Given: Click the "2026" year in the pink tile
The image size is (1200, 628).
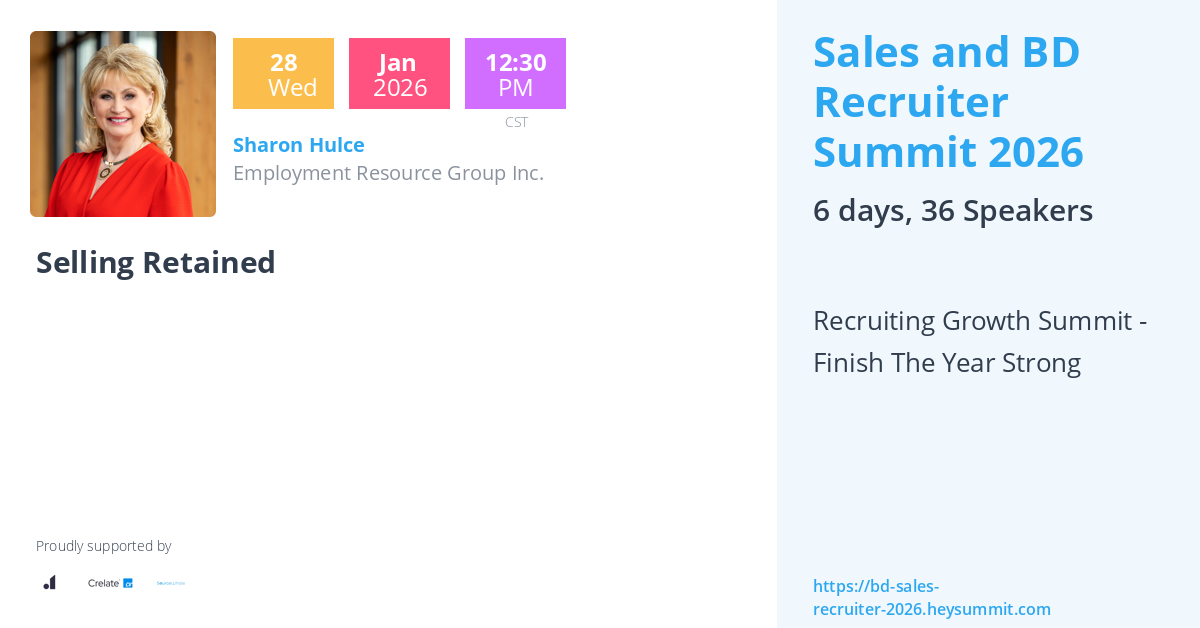Looking at the screenshot, I should [400, 88].
